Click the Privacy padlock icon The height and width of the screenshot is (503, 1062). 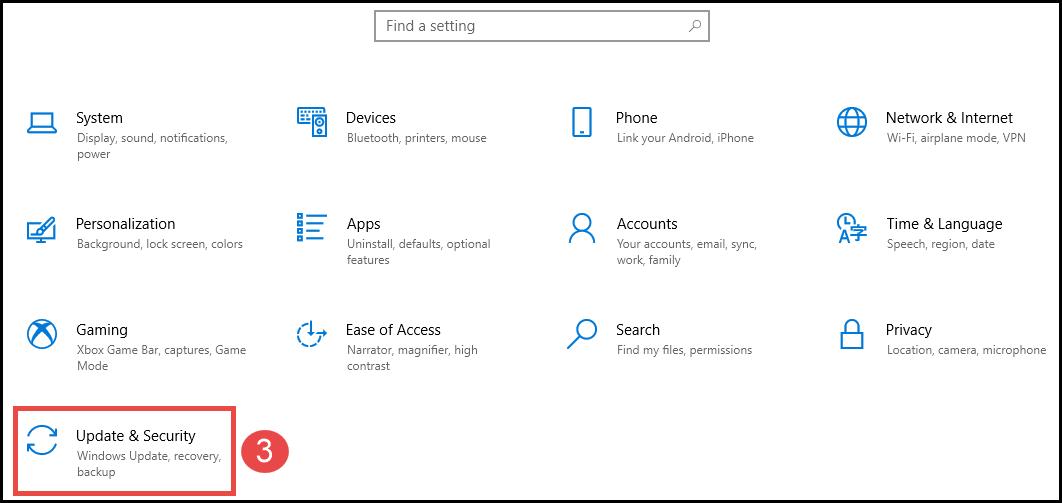pos(851,334)
